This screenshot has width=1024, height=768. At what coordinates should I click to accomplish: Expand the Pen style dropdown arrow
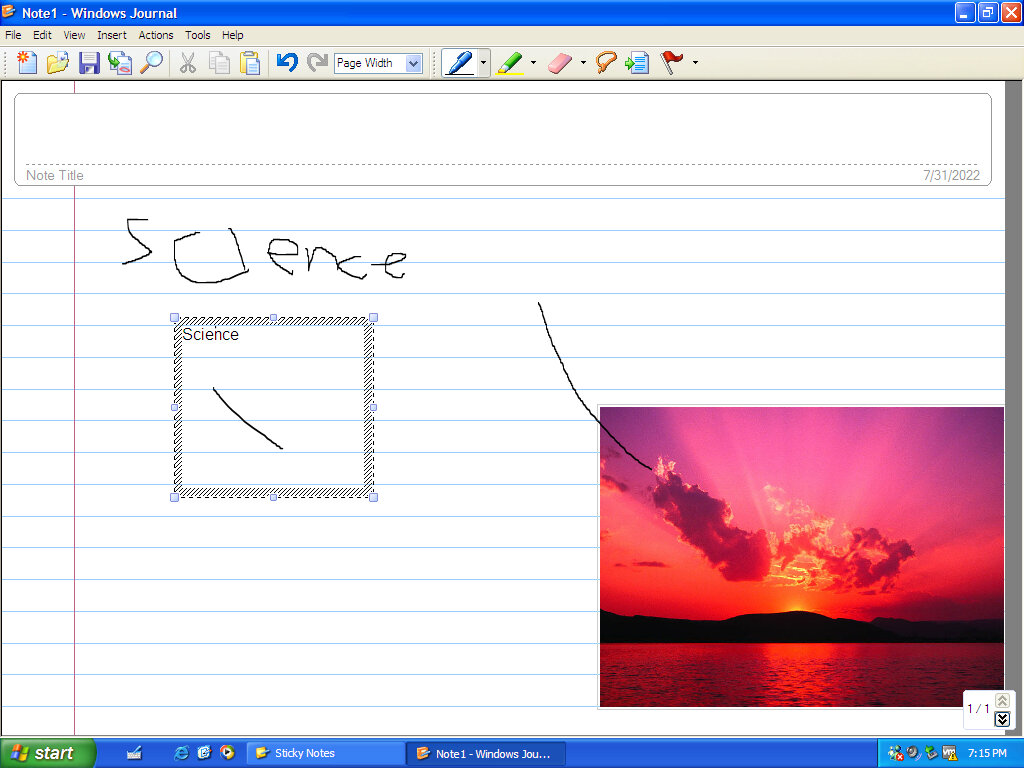(484, 63)
